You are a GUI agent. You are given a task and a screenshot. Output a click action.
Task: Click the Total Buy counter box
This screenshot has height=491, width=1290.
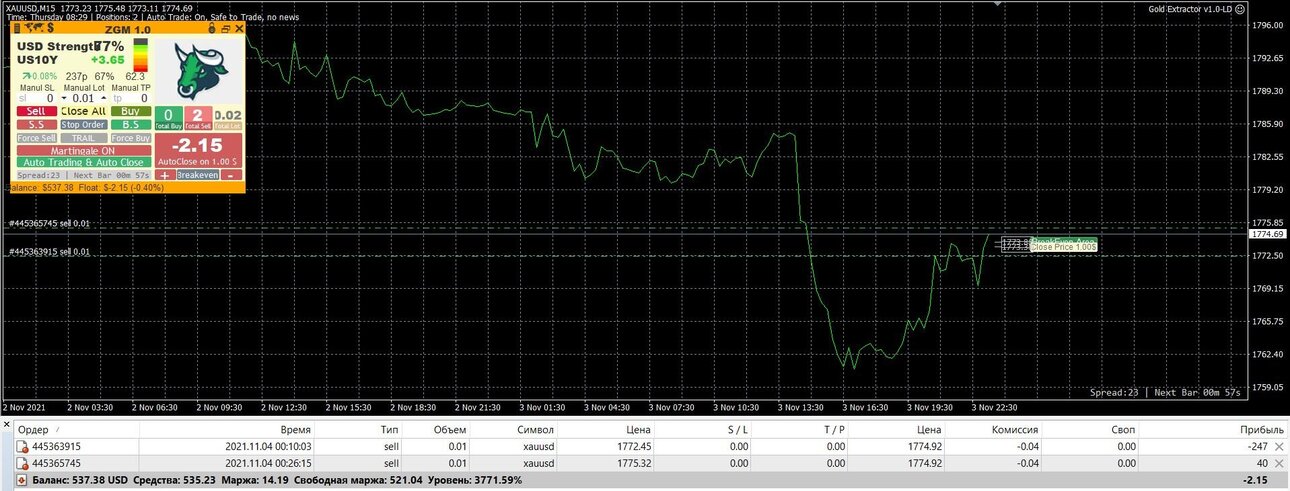click(168, 118)
